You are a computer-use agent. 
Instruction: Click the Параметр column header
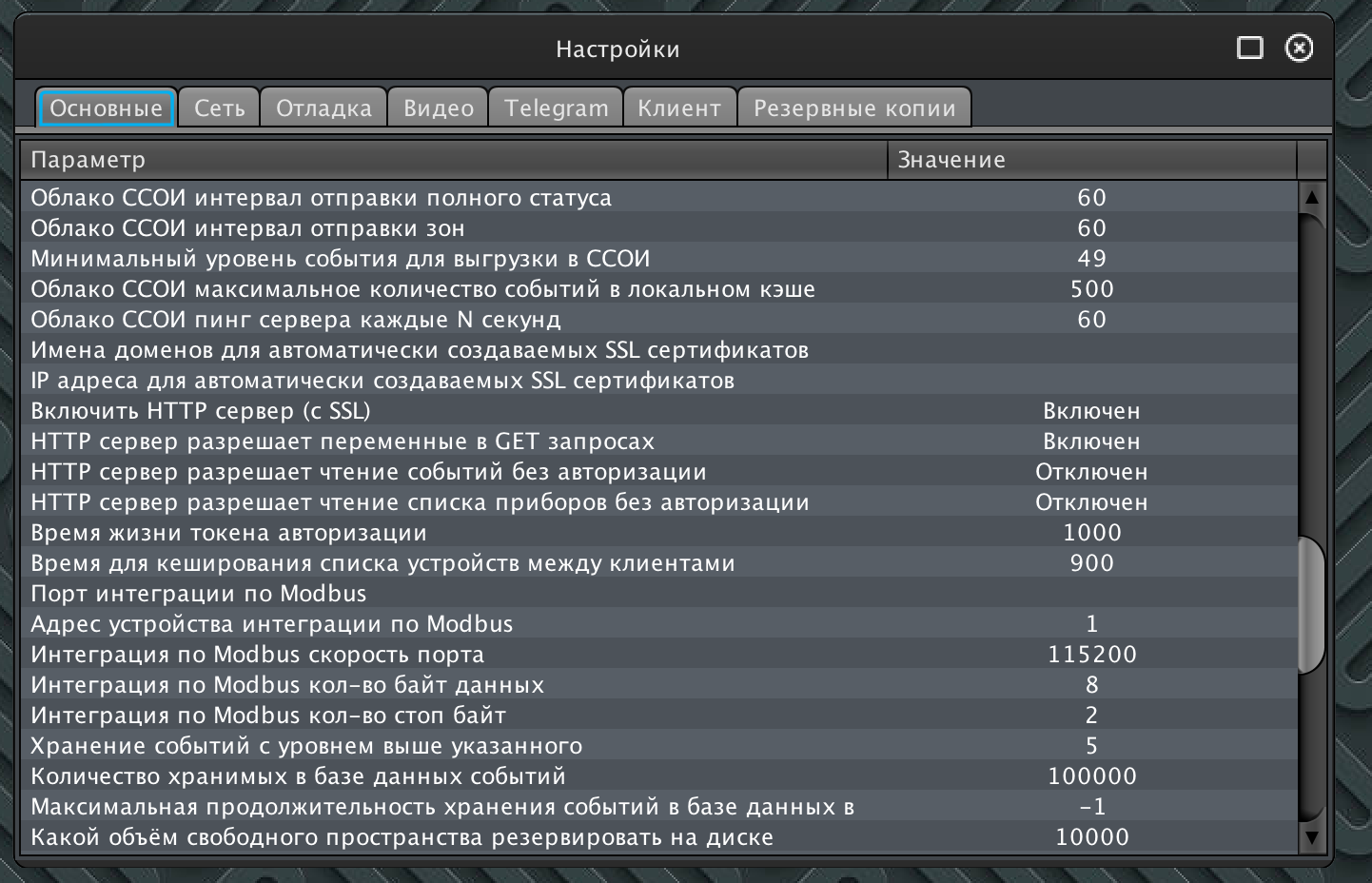[x=454, y=160]
